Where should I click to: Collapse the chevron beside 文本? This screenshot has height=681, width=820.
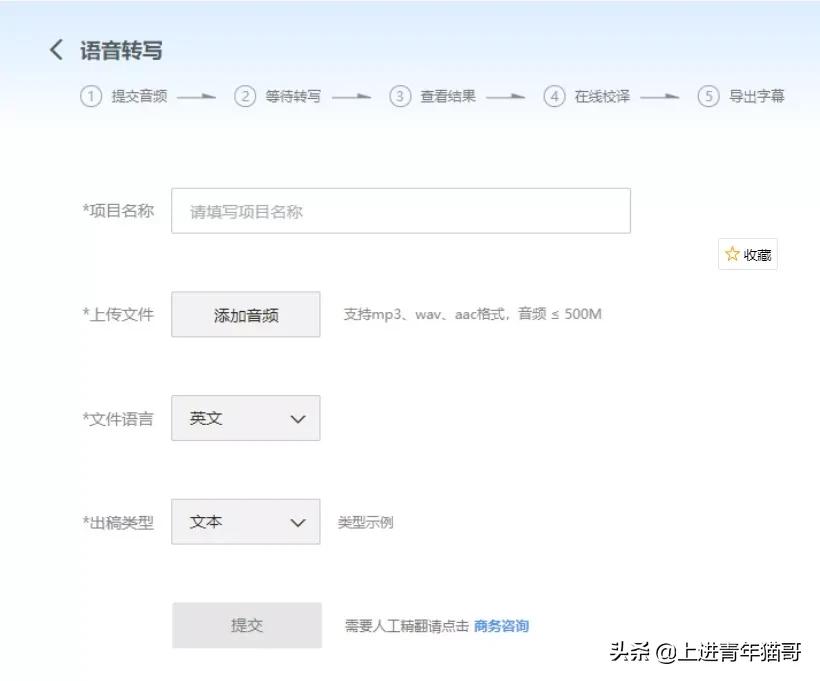tap(296, 522)
